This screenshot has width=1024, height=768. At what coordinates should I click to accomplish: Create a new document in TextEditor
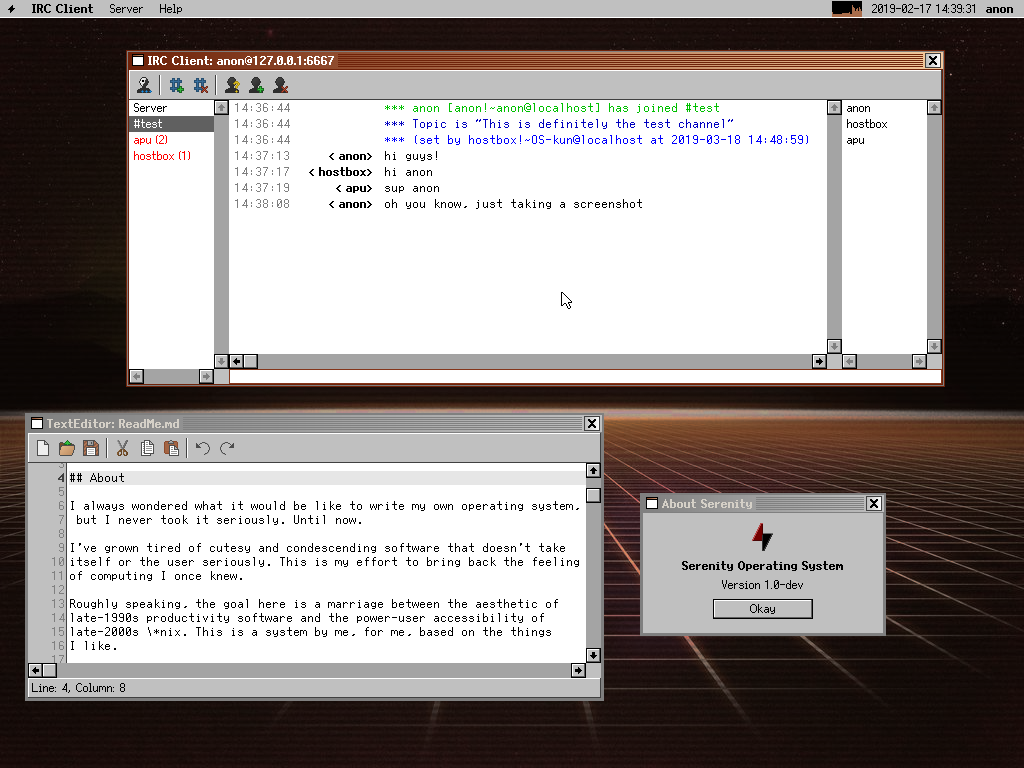(43, 448)
